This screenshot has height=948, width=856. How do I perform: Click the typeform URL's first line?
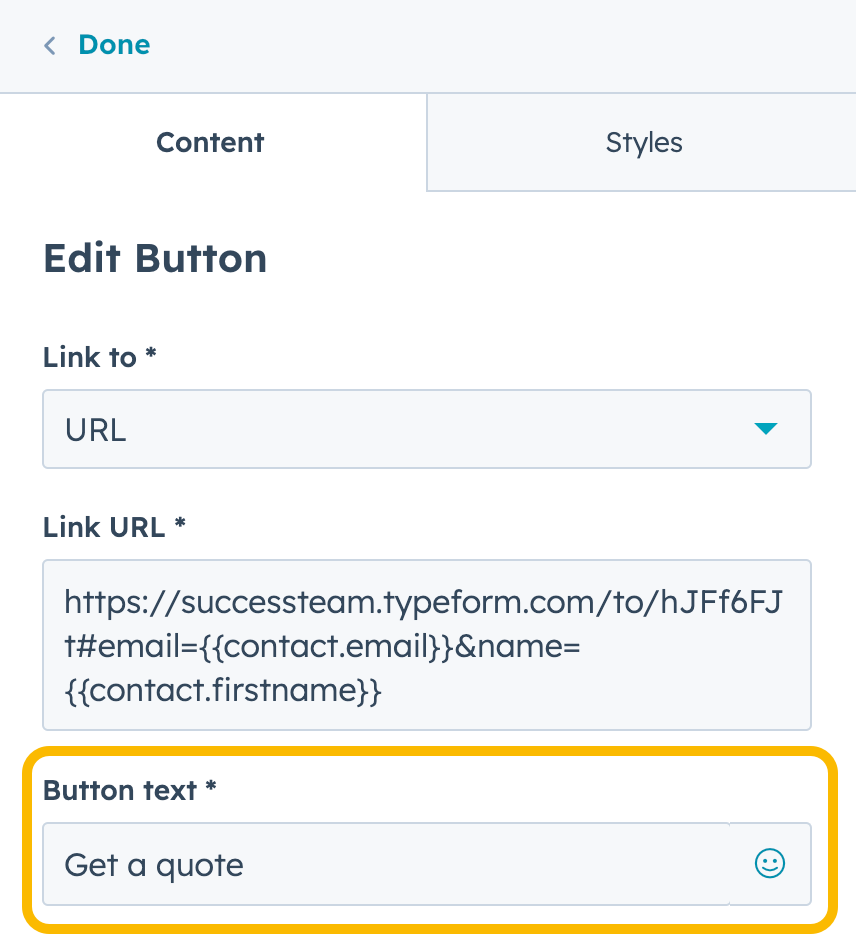tap(426, 602)
